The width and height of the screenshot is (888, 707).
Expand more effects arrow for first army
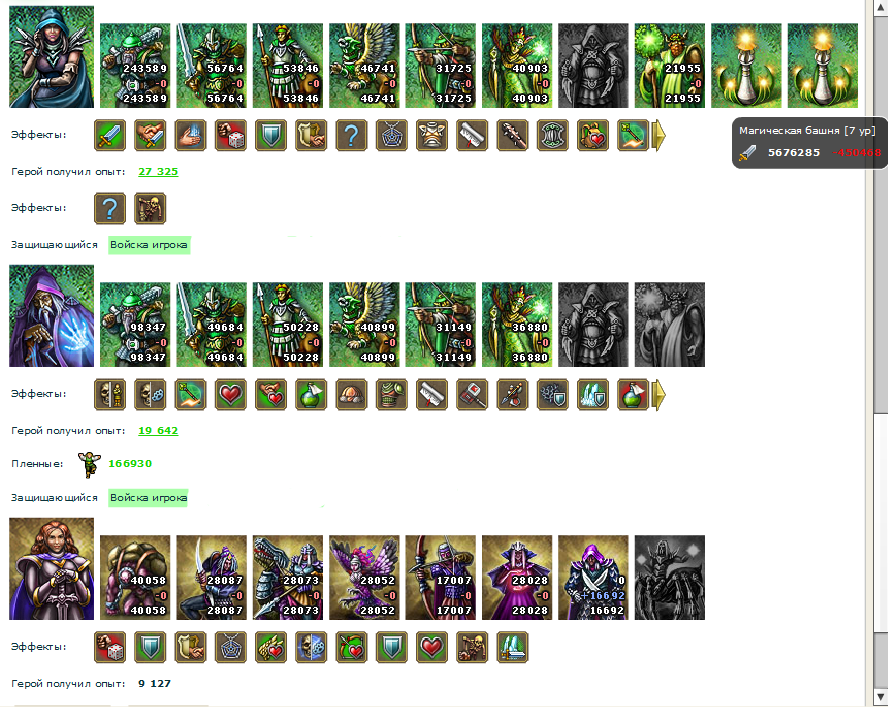[659, 135]
